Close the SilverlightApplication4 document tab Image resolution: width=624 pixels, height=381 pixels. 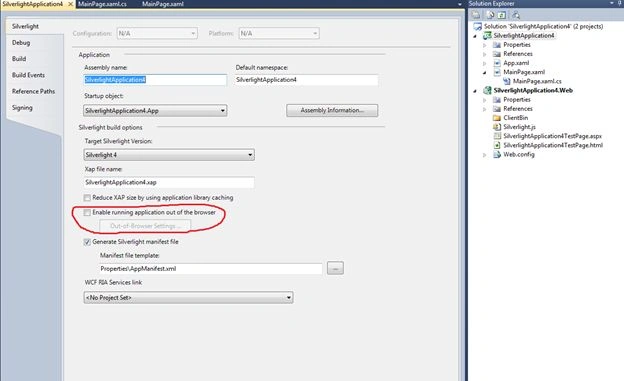70,4
